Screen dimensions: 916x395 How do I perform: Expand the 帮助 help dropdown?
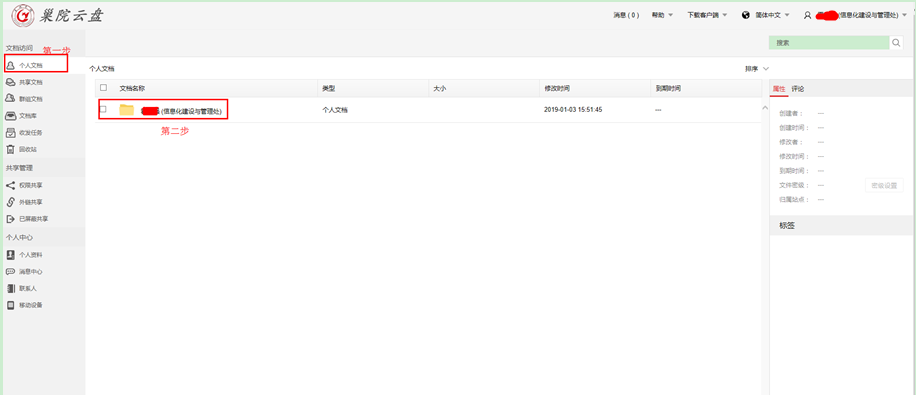coord(662,15)
